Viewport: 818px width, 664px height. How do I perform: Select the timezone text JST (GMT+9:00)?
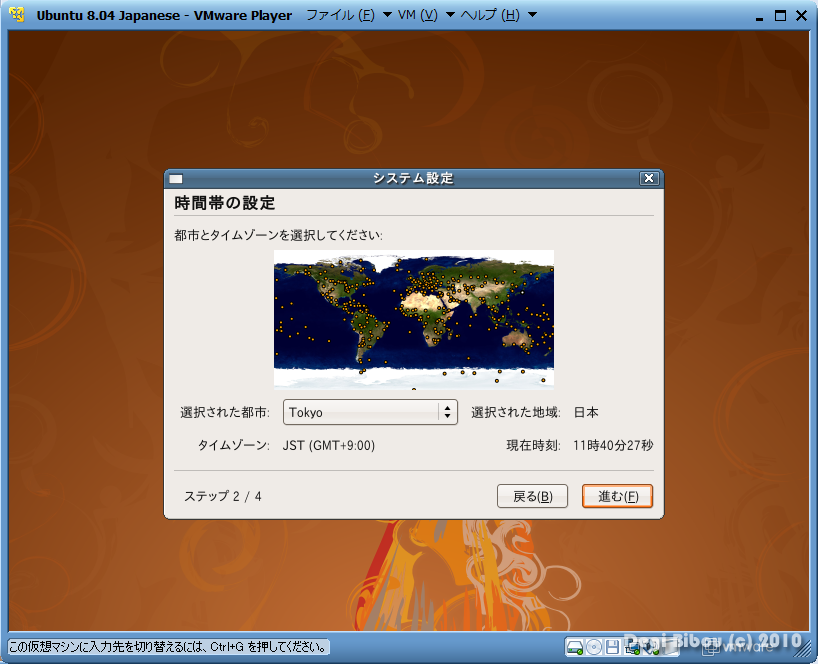pyautogui.click(x=329, y=445)
